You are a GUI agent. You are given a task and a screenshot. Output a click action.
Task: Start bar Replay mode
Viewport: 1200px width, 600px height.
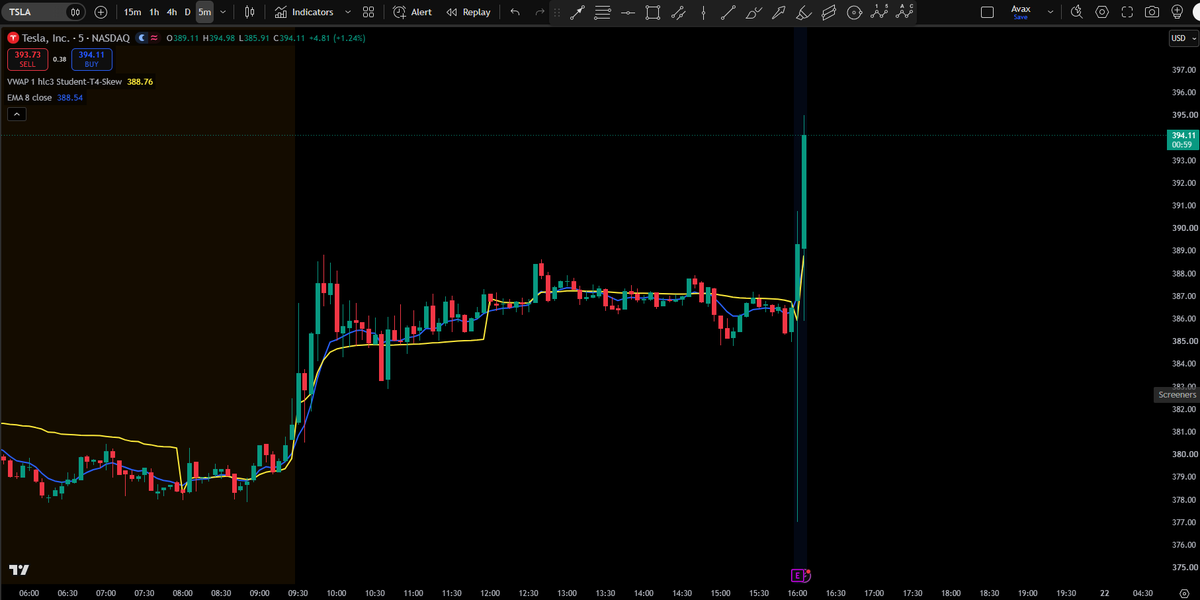click(468, 12)
